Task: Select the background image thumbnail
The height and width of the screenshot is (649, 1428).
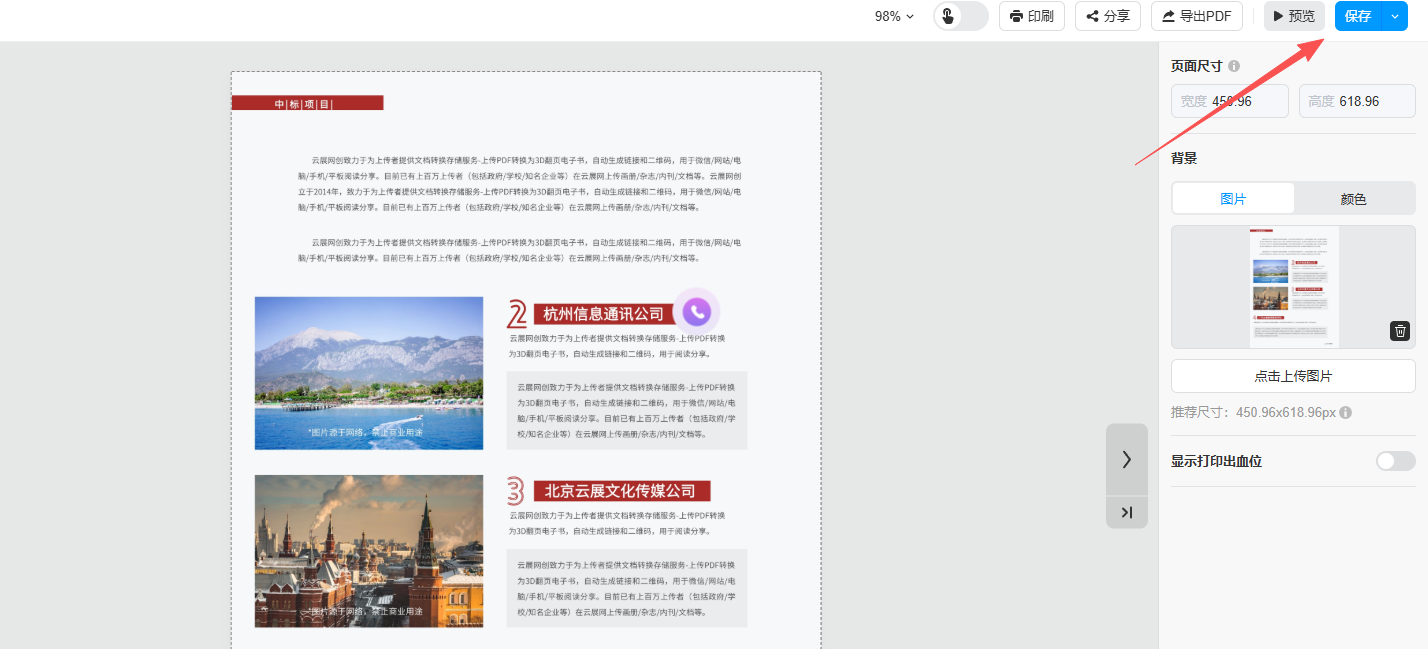Action: 1293,287
